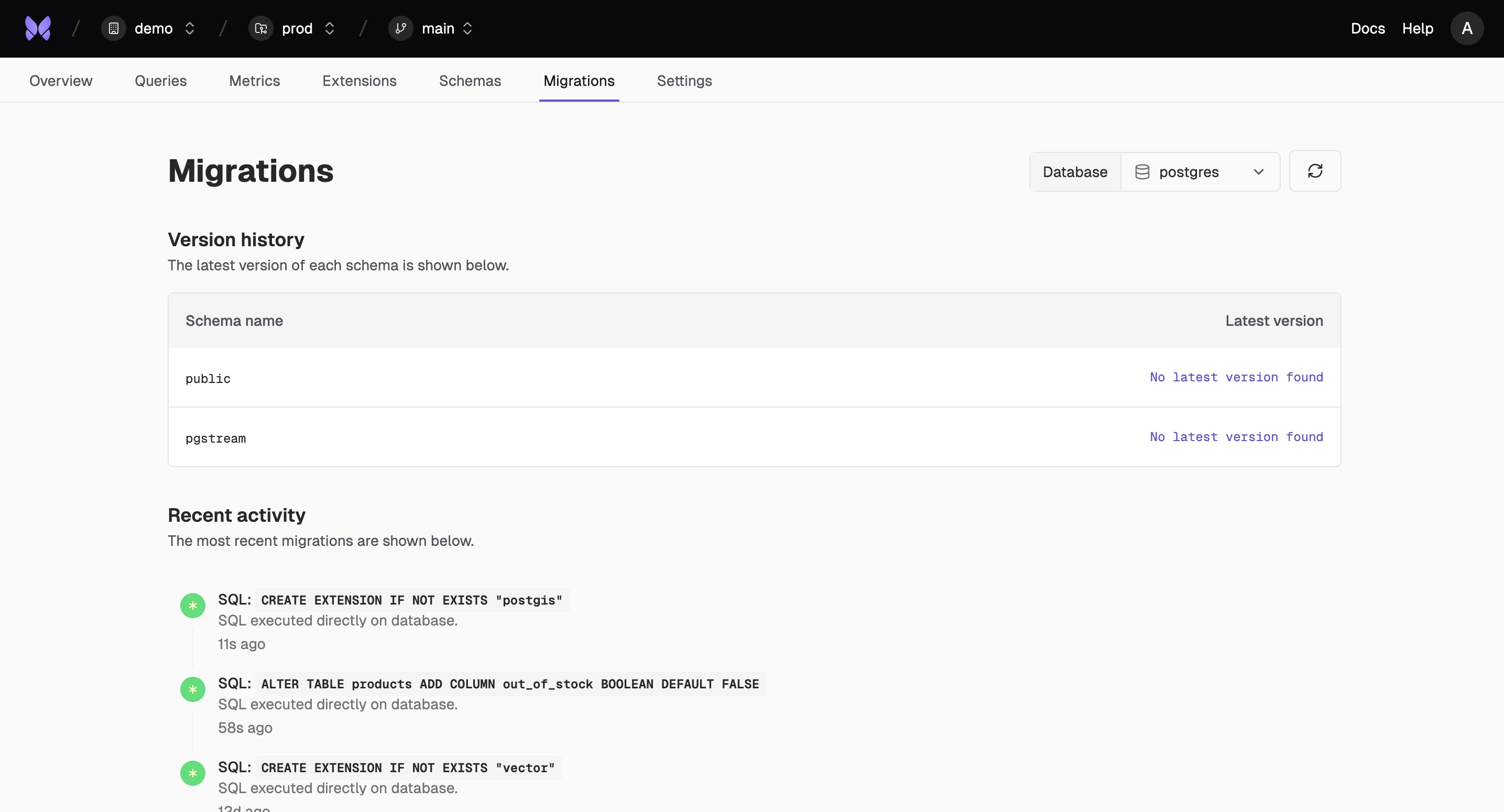Switch to the Metrics tab
Viewport: 1504px width, 812px height.
click(x=254, y=81)
